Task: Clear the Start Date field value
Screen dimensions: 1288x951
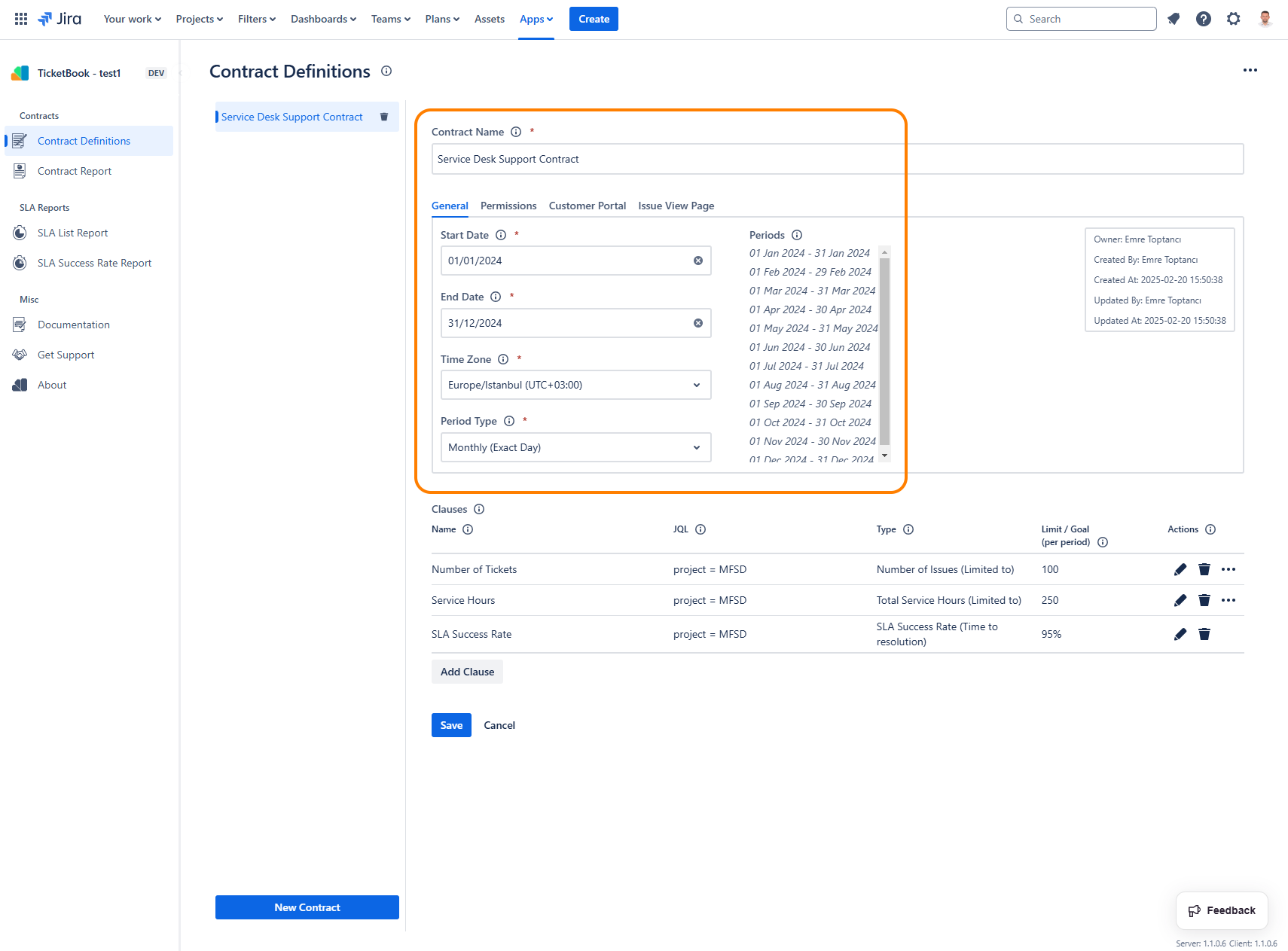Action: point(697,261)
